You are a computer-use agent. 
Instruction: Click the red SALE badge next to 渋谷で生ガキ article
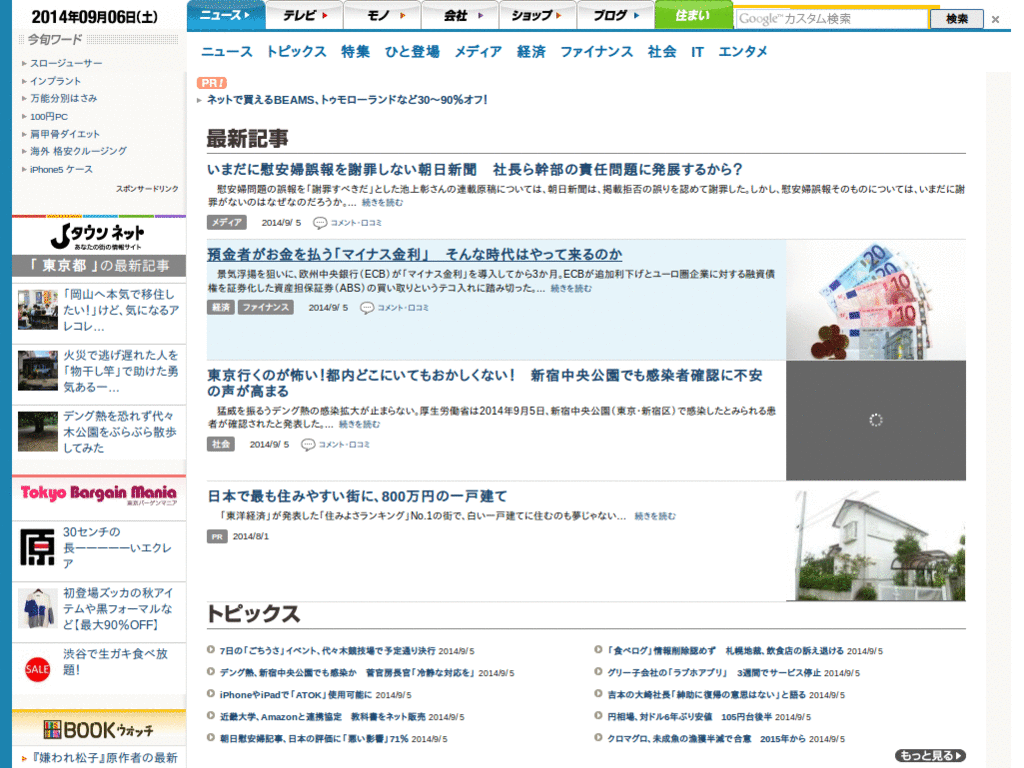coord(36,670)
